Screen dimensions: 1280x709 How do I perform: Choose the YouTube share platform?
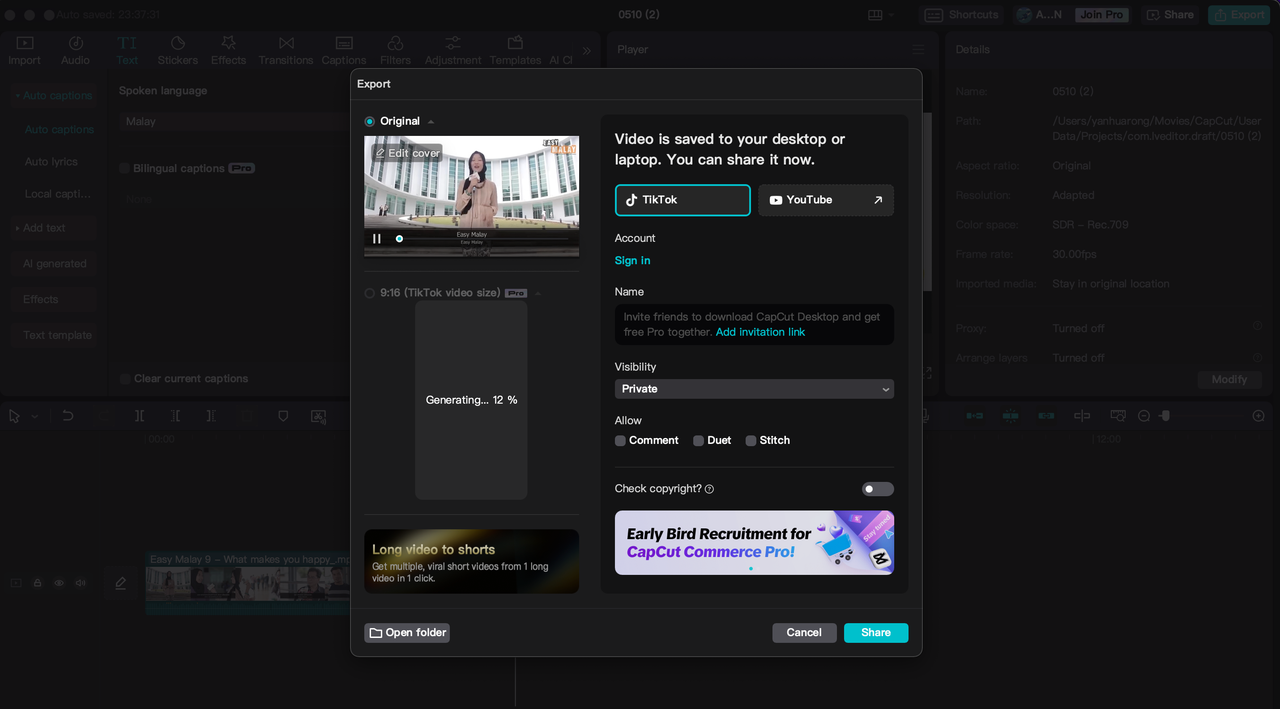826,200
